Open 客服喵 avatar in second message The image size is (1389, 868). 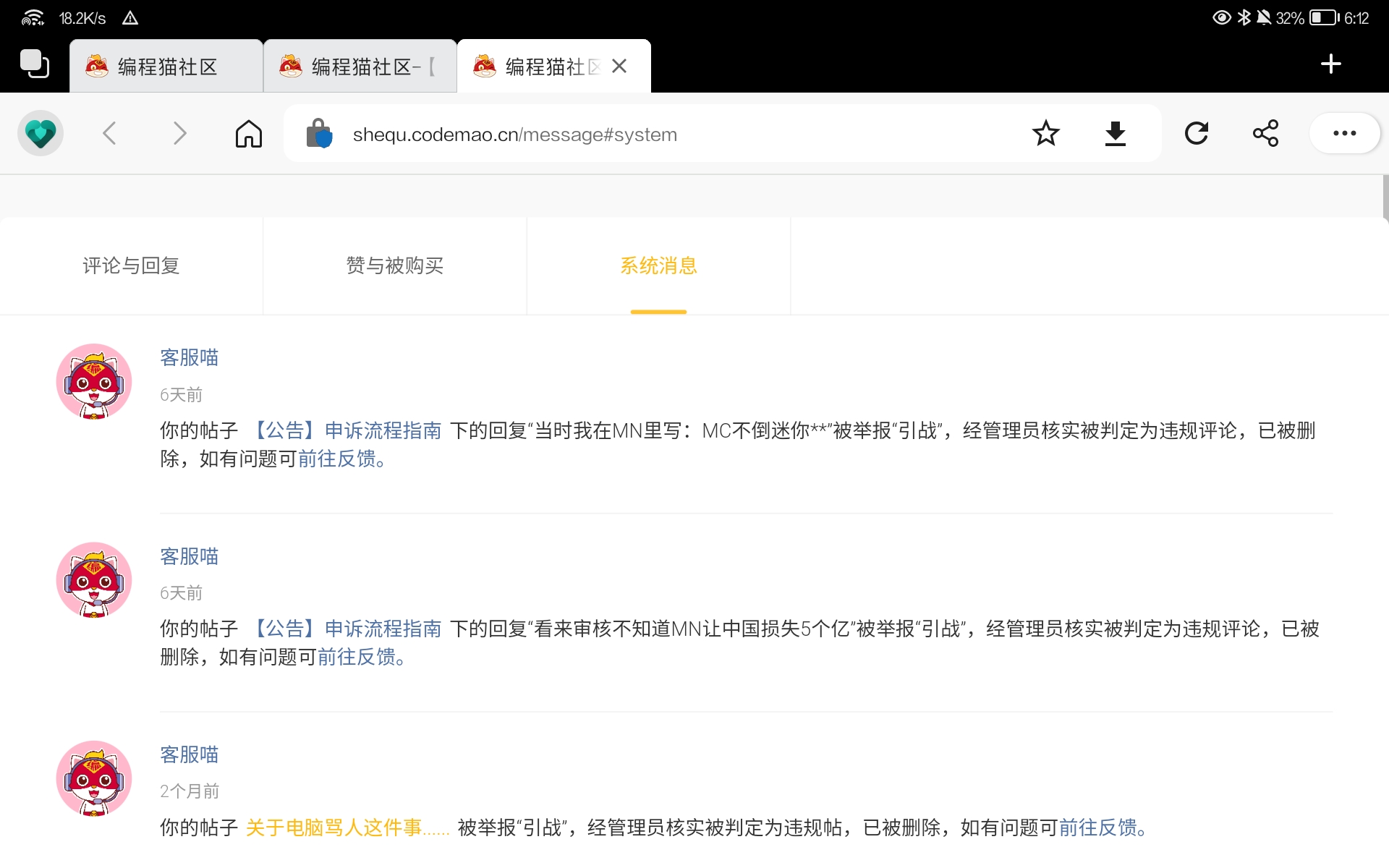94,579
